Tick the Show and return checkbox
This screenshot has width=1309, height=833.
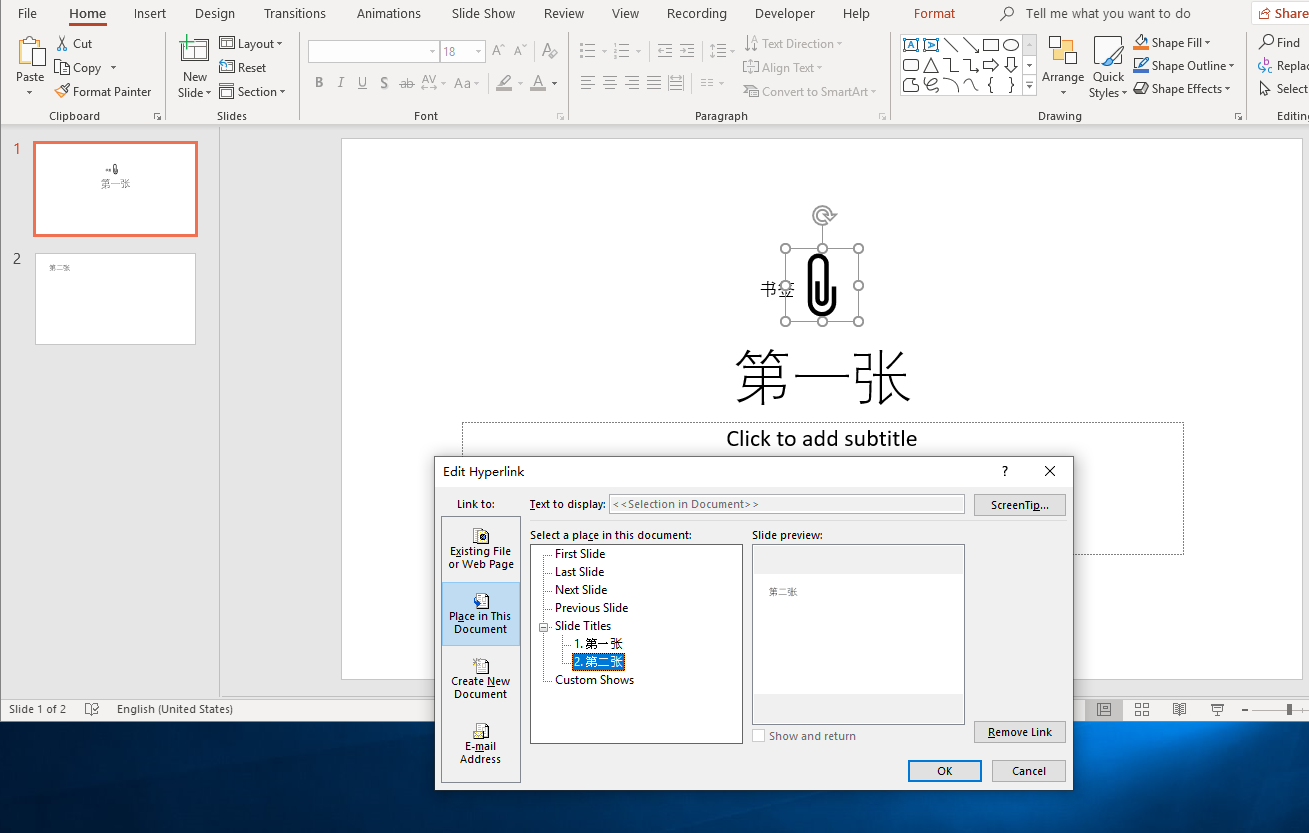(759, 736)
